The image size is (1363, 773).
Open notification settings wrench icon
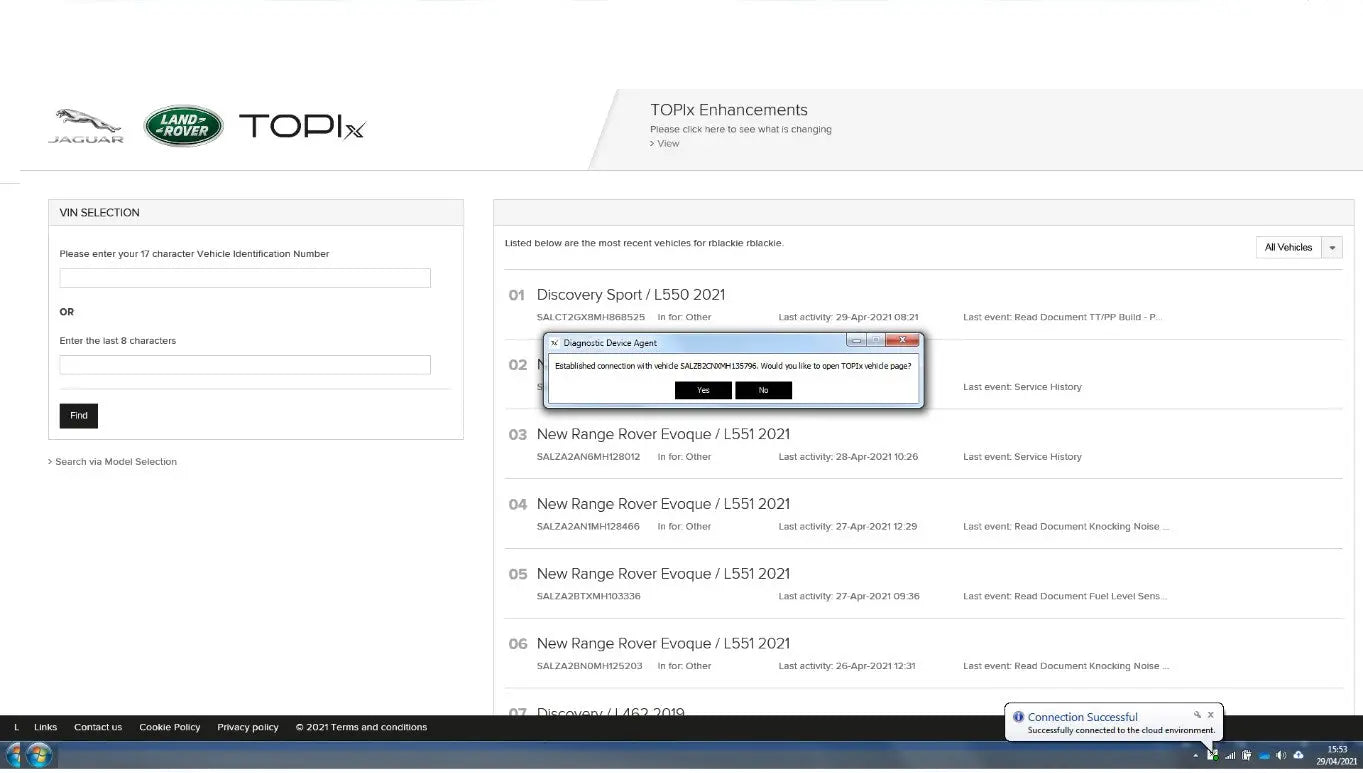[1197, 715]
